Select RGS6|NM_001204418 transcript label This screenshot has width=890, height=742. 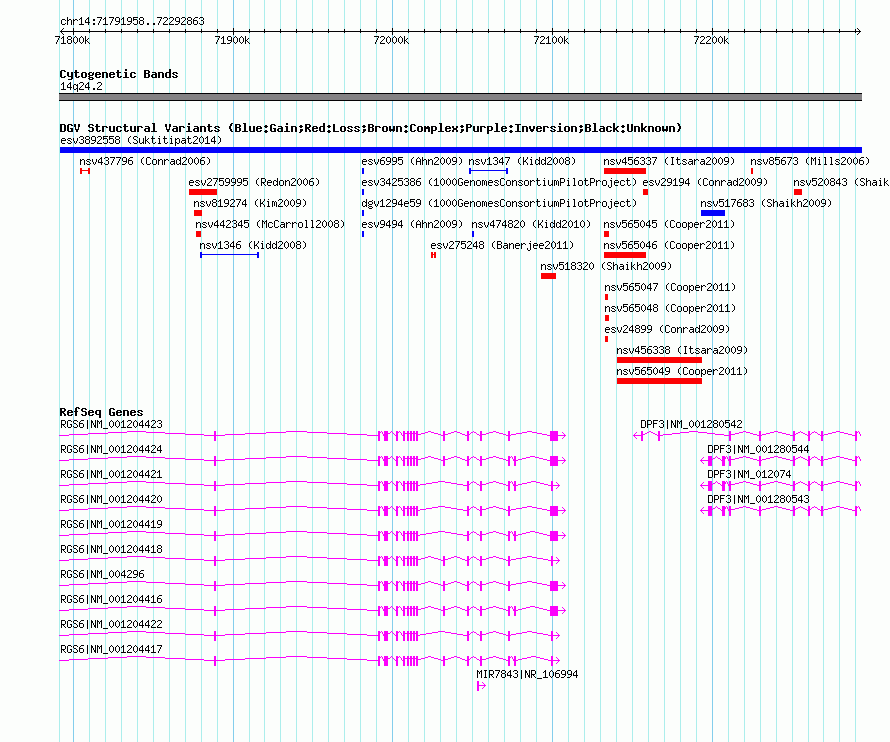111,549
